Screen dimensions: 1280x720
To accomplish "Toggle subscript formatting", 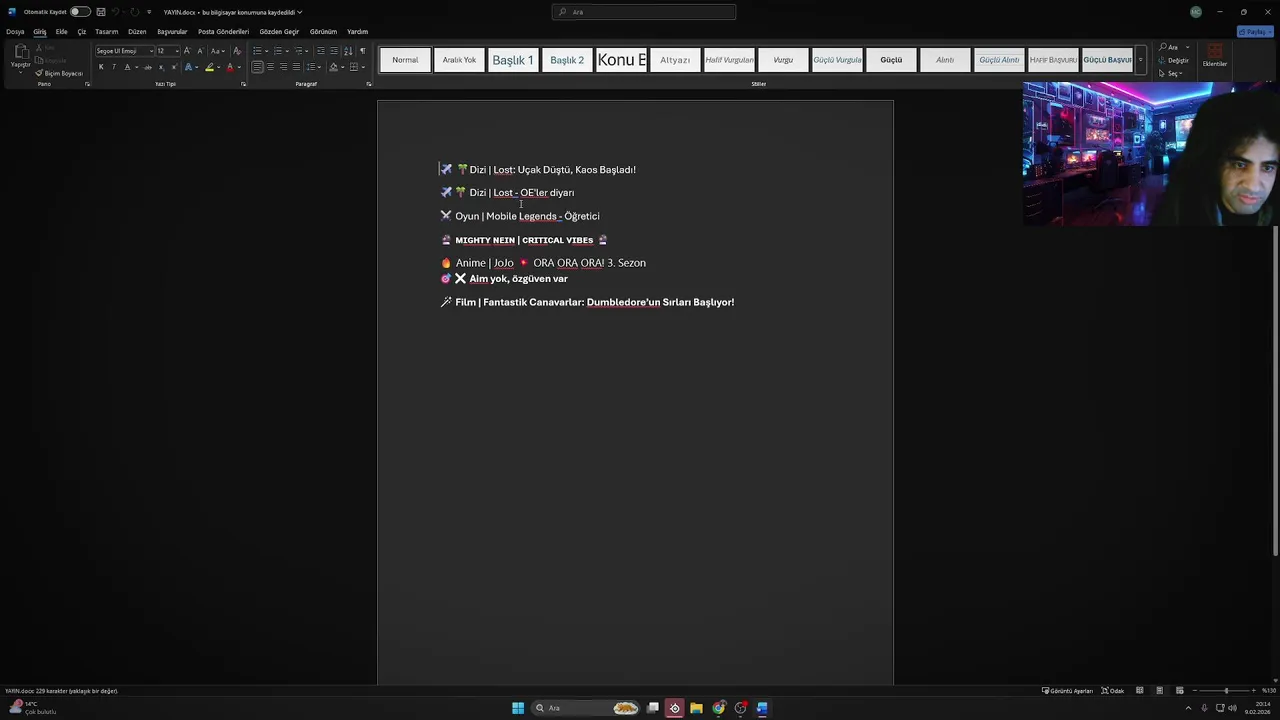I will tap(161, 67).
